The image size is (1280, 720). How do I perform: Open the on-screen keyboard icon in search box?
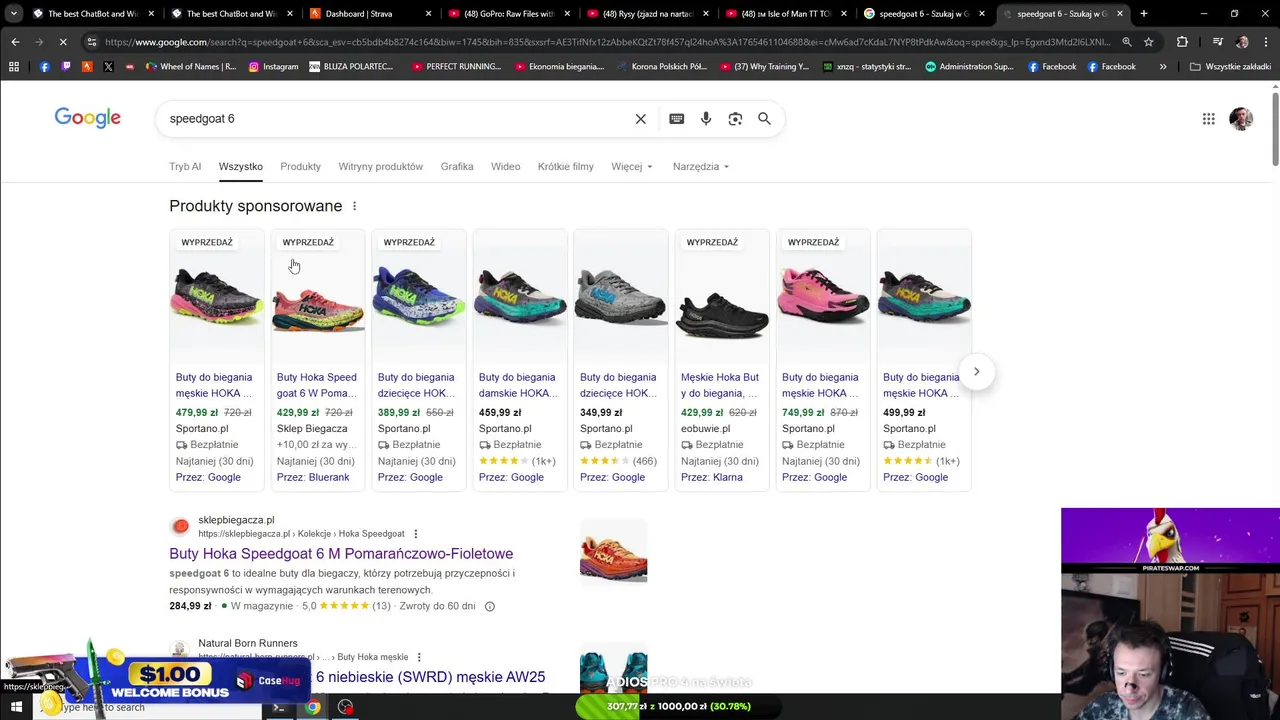coord(677,119)
